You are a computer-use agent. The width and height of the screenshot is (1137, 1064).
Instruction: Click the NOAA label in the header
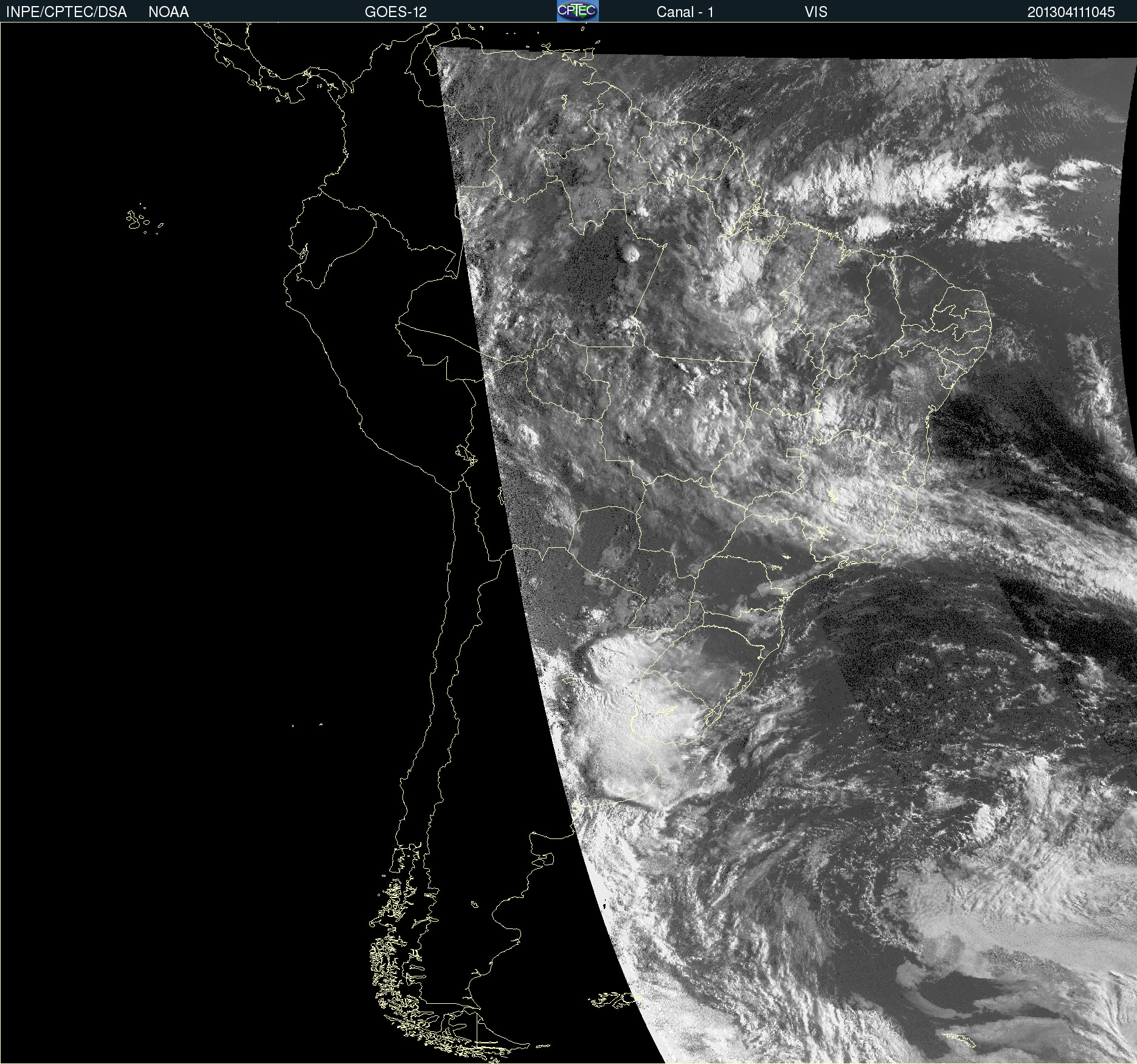(x=168, y=12)
